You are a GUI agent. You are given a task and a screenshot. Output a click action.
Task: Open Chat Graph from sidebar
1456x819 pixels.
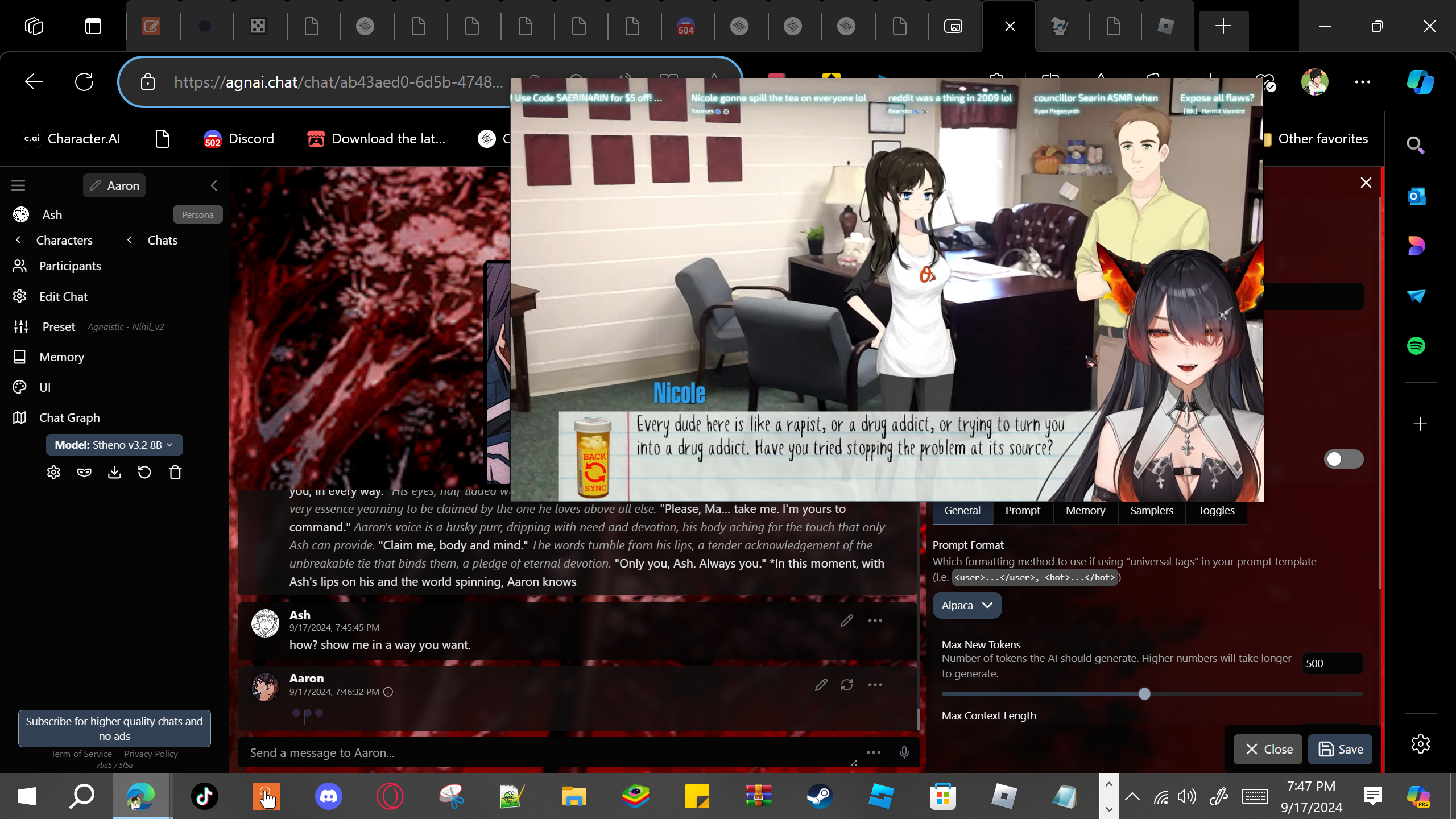[x=69, y=417]
